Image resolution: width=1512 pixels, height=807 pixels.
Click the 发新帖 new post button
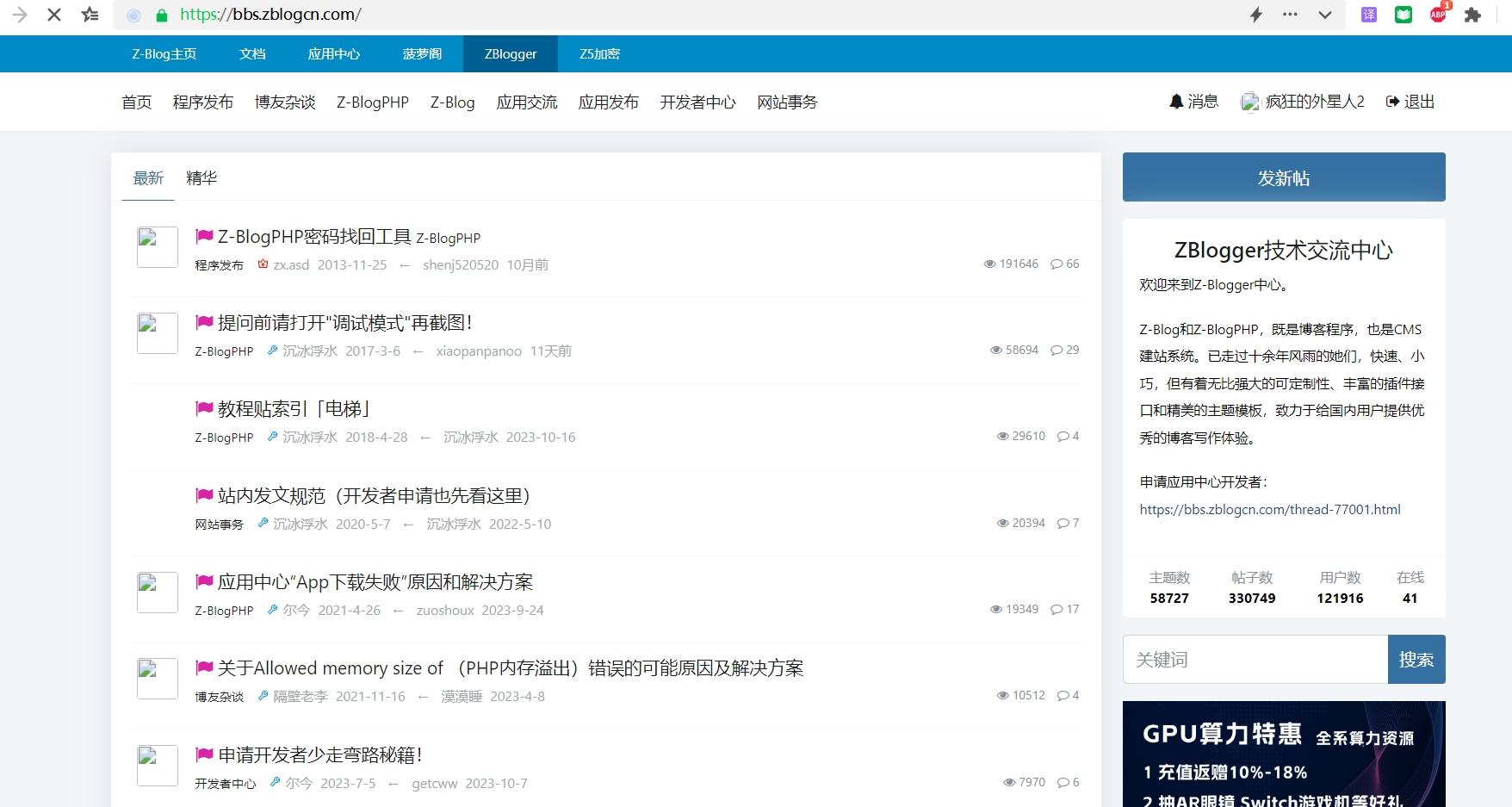pyautogui.click(x=1284, y=177)
